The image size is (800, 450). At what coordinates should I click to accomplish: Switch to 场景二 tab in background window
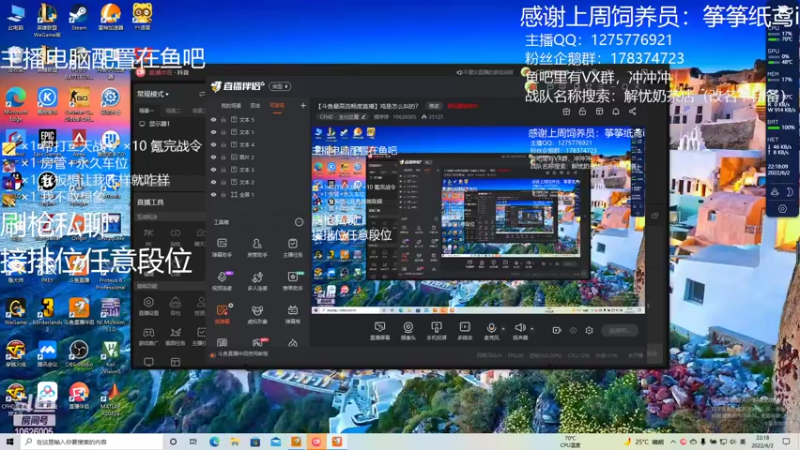(173, 111)
